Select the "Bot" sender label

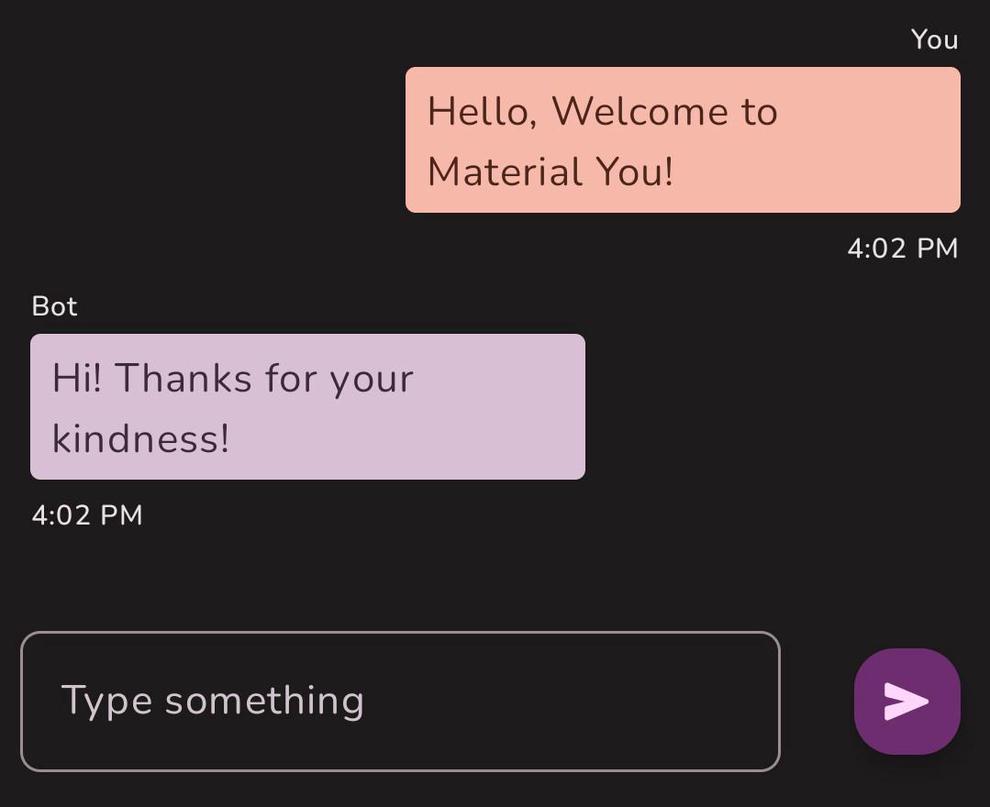(55, 306)
